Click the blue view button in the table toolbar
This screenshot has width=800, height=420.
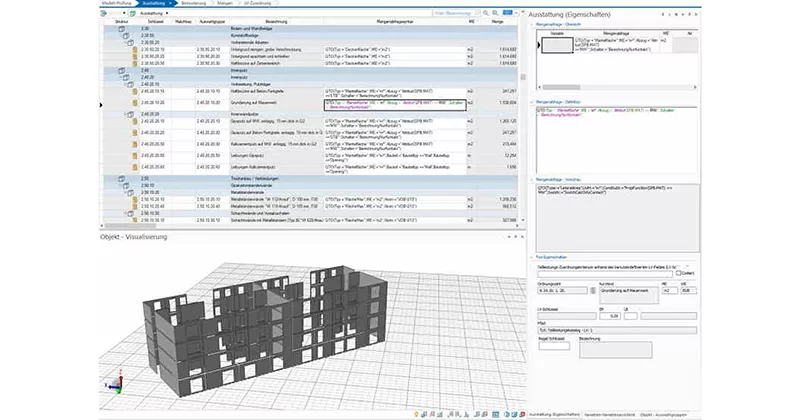(x=508, y=13)
